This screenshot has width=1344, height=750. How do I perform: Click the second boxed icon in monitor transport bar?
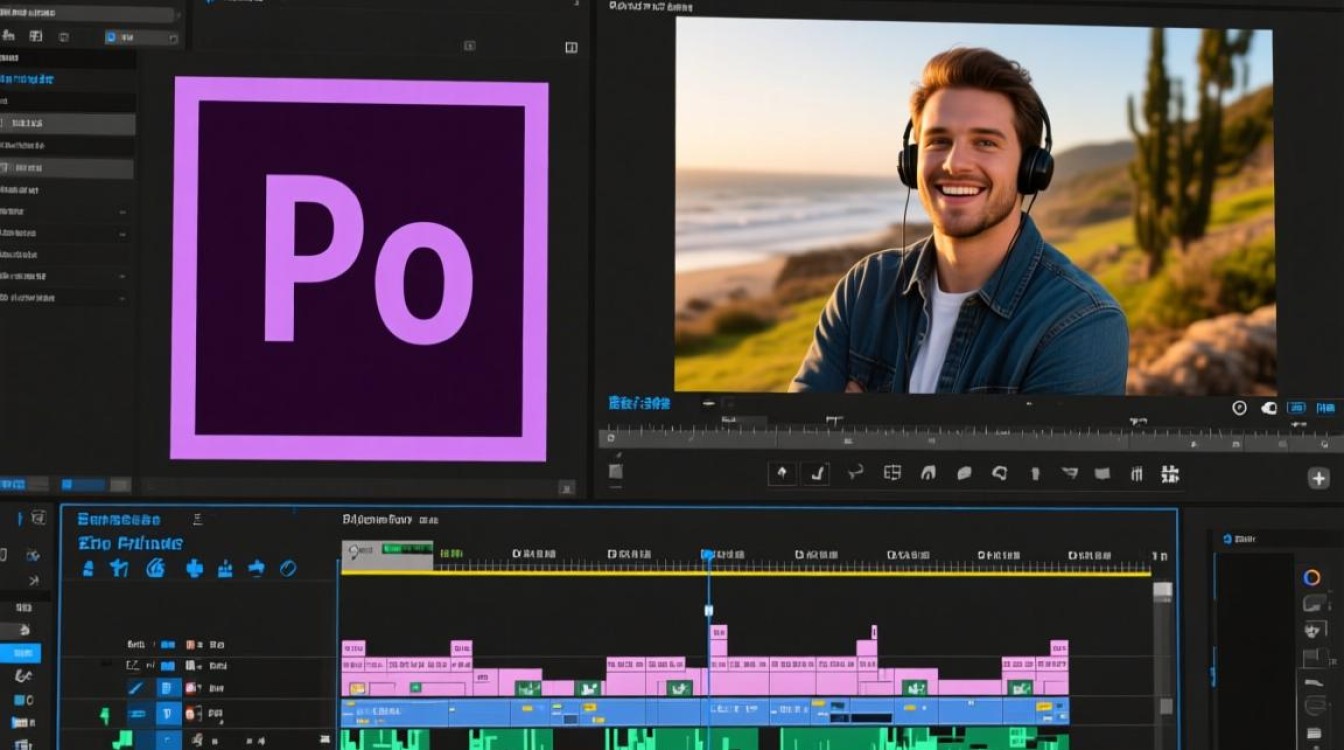(x=817, y=473)
